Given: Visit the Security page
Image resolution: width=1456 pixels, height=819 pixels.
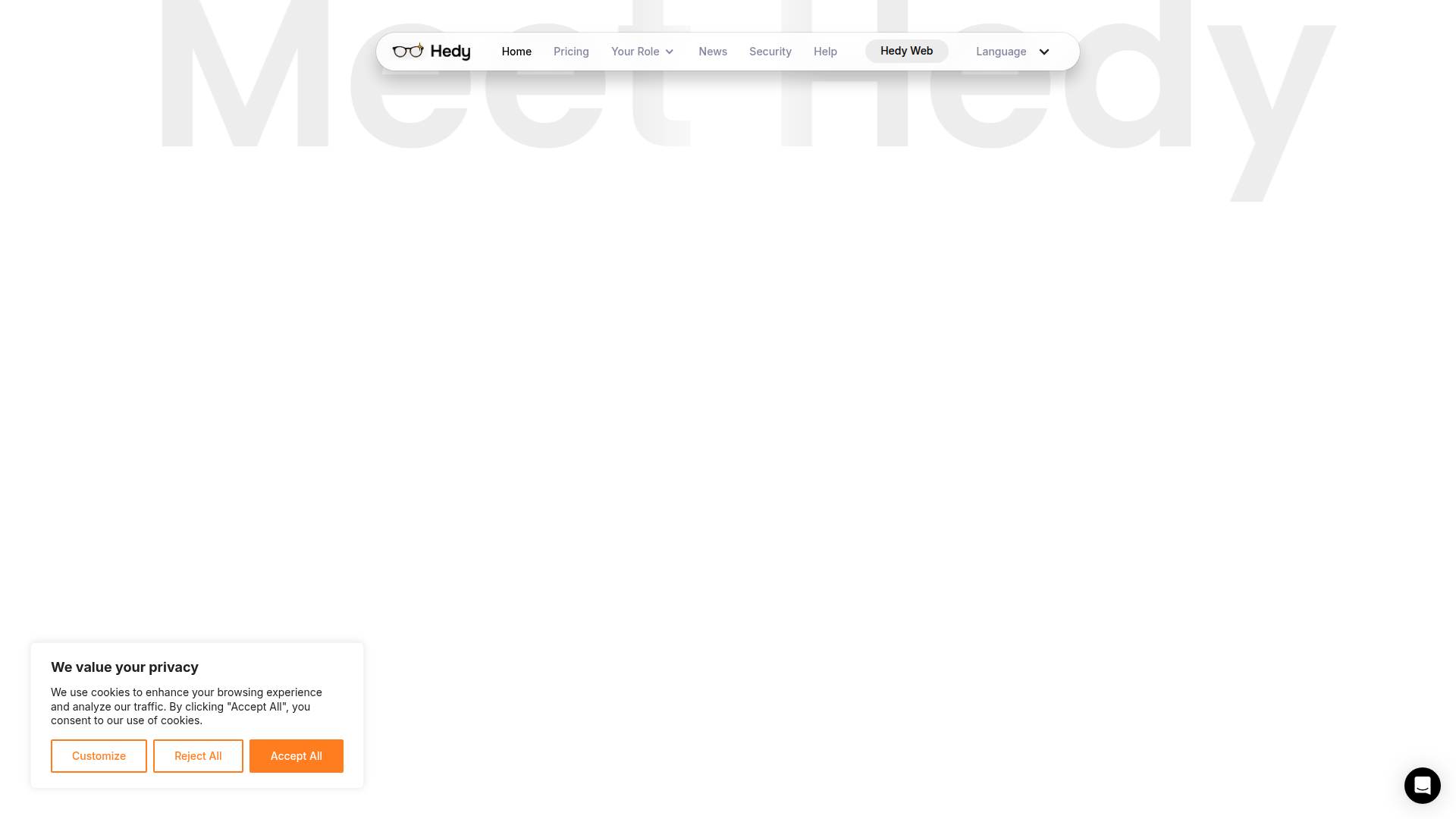Looking at the screenshot, I should (770, 52).
